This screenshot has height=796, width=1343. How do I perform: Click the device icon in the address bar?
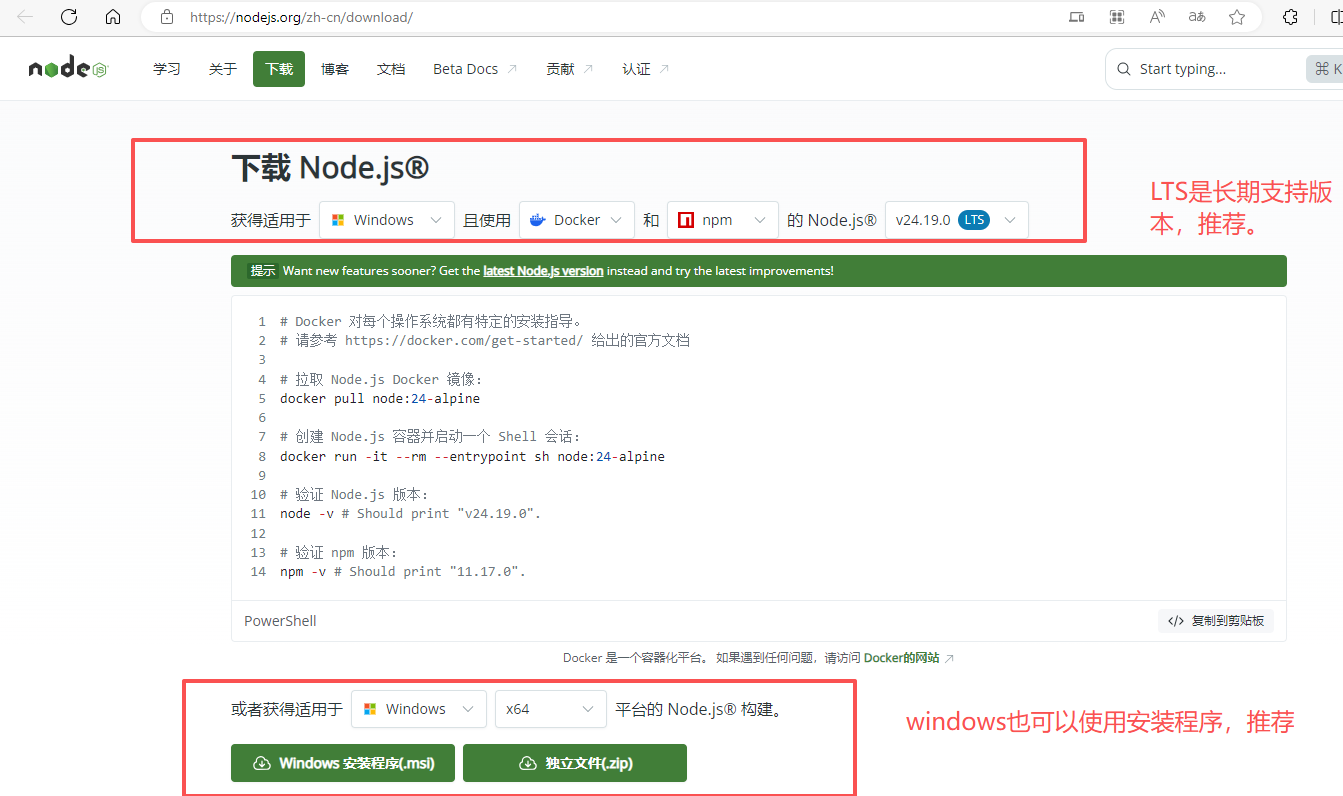tap(1077, 17)
